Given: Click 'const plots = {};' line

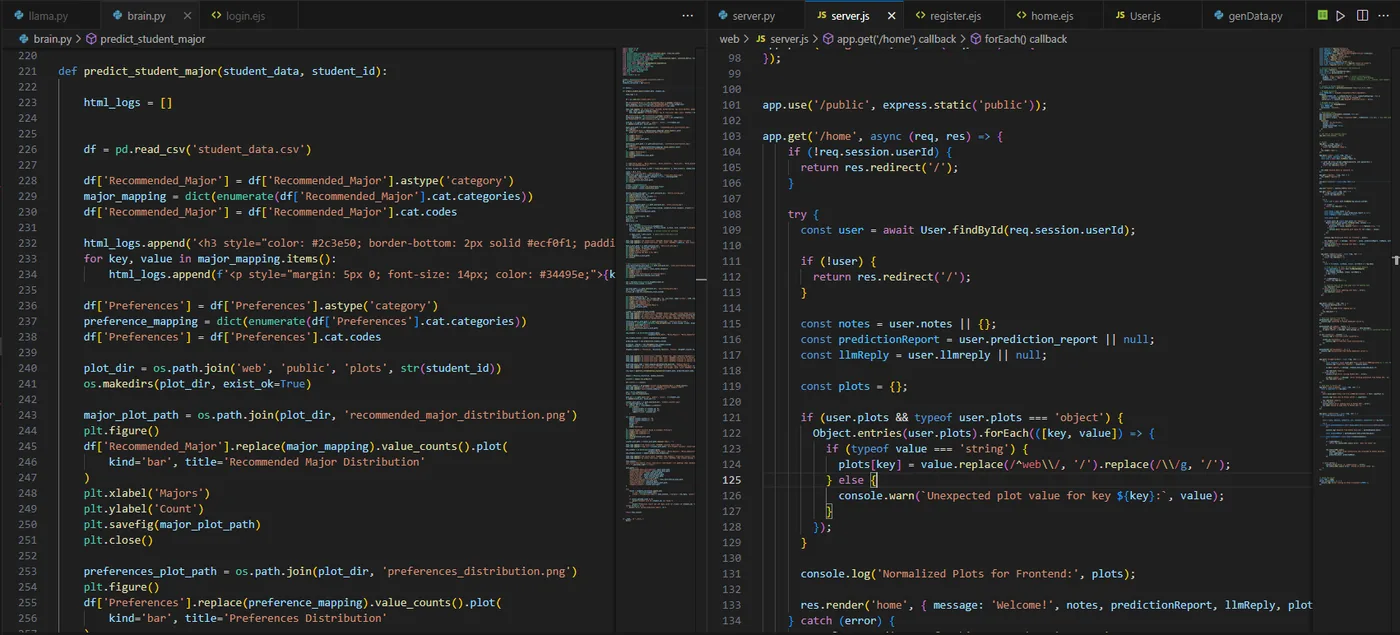Looking at the screenshot, I should (x=853, y=386).
